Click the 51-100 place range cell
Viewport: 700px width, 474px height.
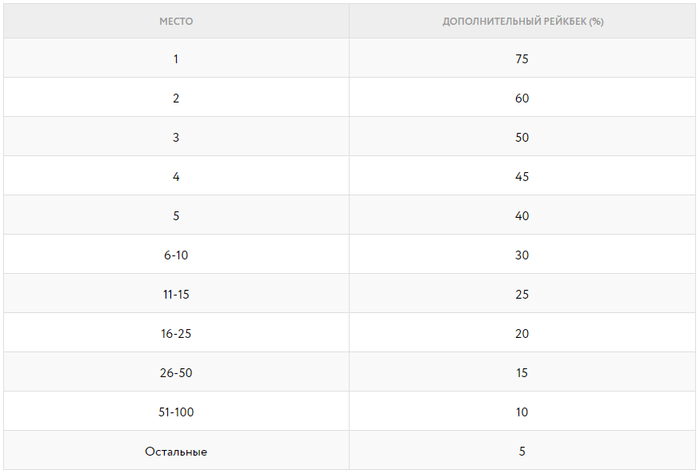point(176,412)
